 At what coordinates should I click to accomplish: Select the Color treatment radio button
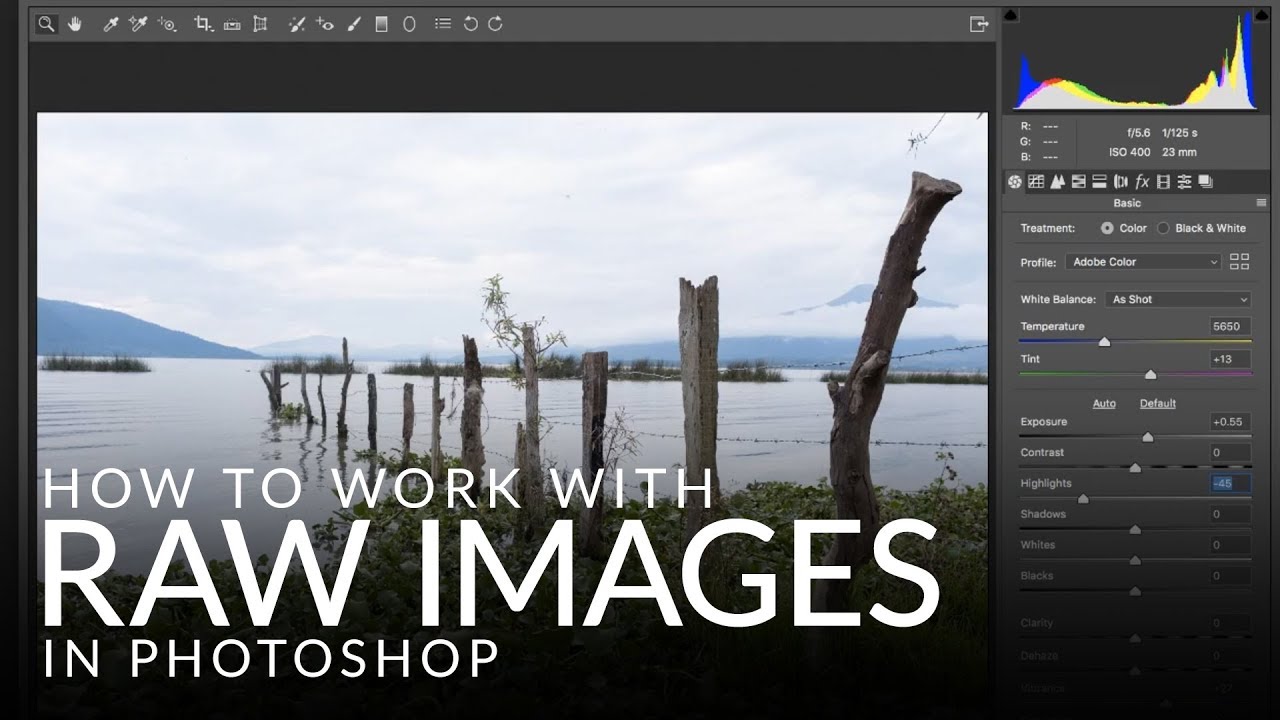[1107, 228]
